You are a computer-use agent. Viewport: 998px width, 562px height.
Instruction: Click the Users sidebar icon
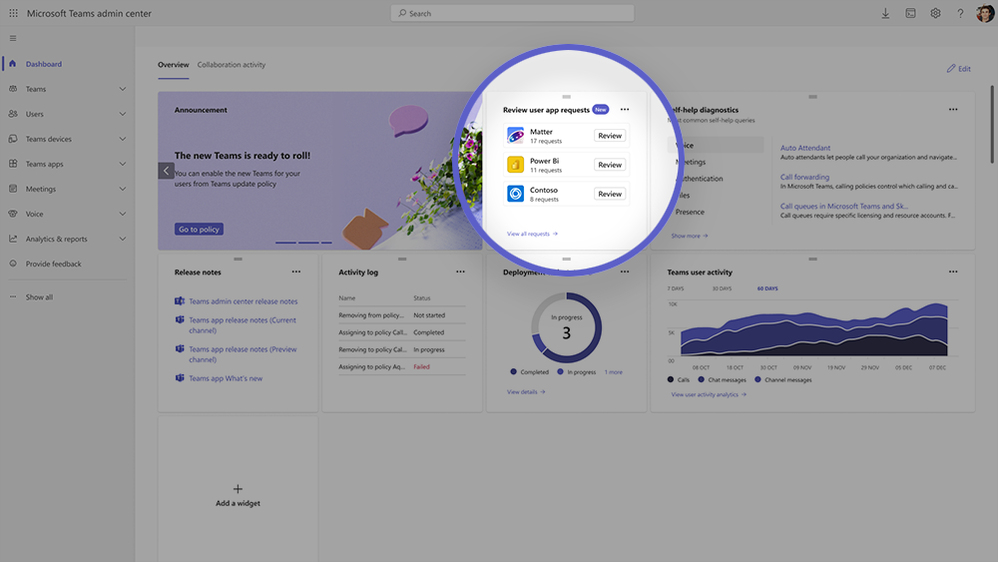13,114
